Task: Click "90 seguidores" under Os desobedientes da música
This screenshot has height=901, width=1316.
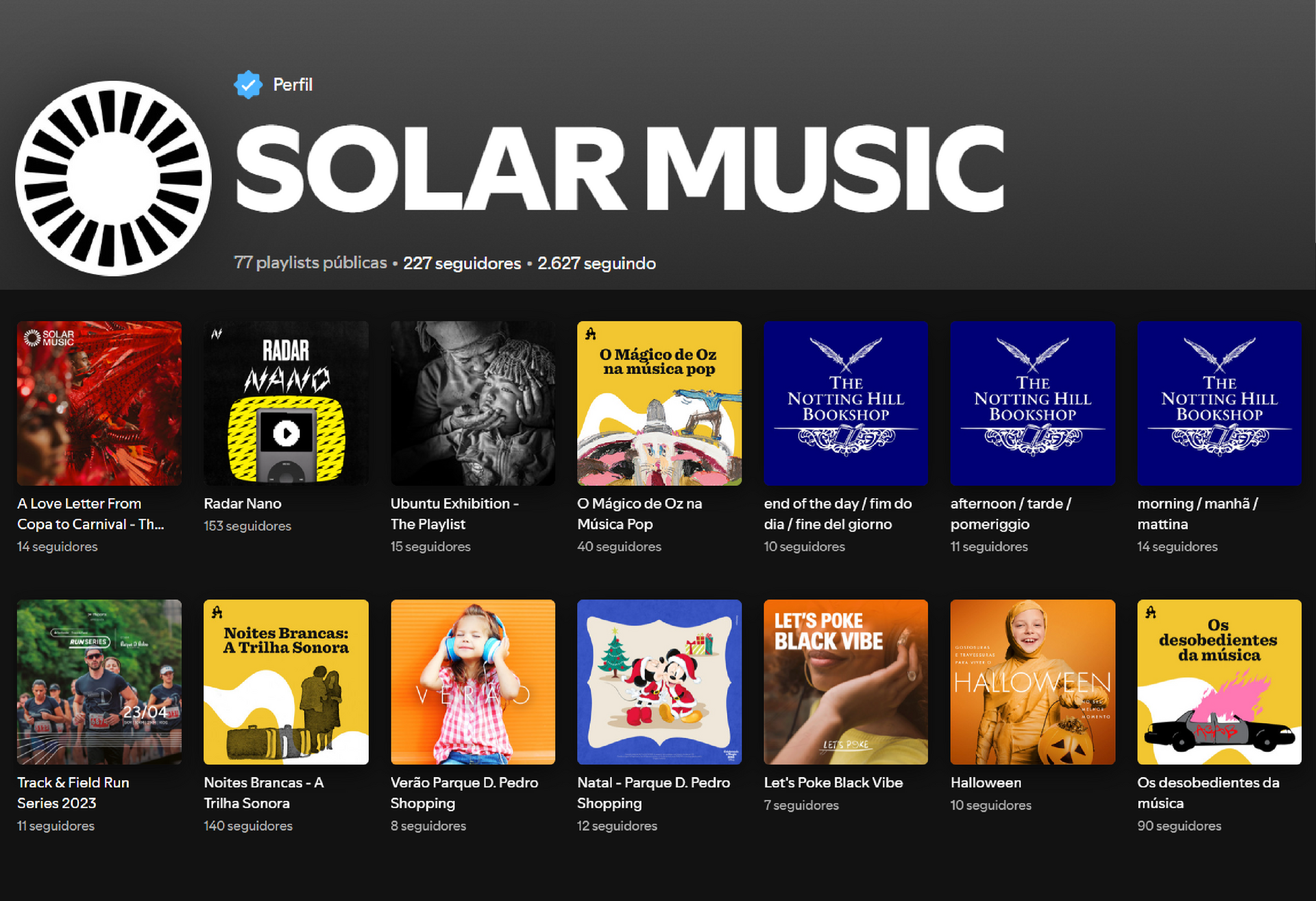Action: pos(1179,826)
